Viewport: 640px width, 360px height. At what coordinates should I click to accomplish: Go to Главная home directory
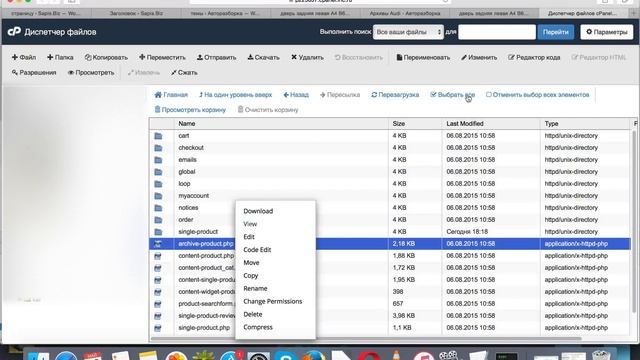[171, 95]
